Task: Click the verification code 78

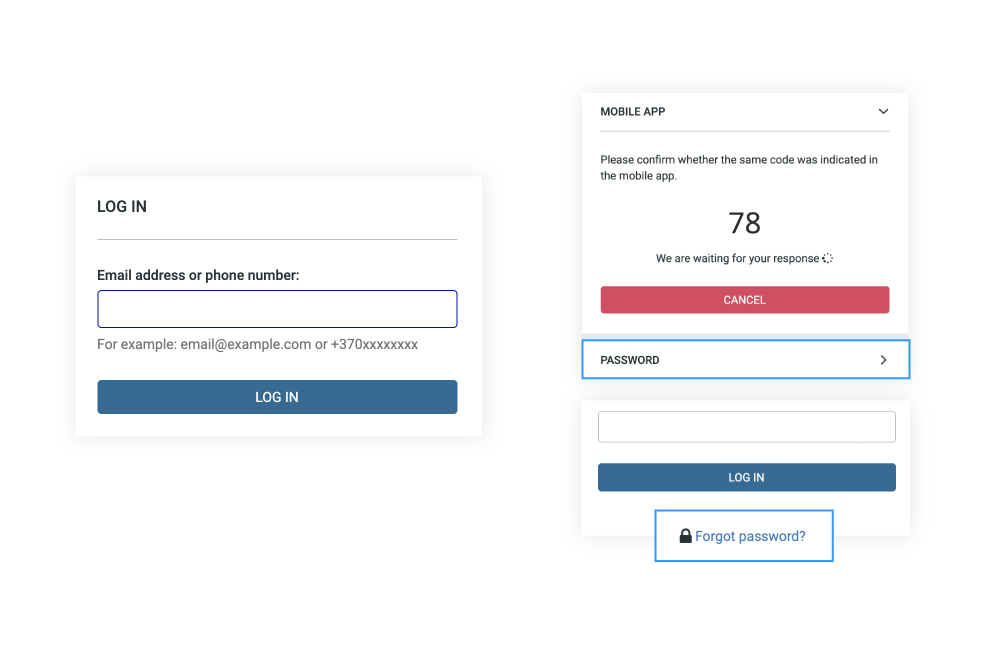Action: pyautogui.click(x=744, y=222)
